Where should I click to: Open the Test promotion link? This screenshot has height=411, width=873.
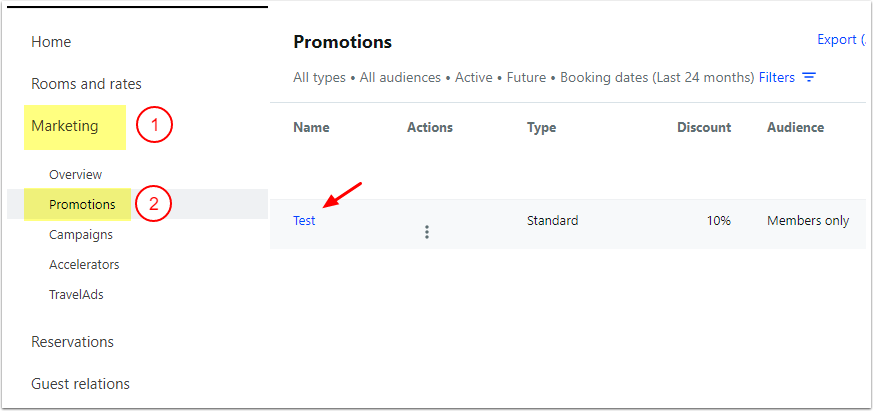(x=304, y=221)
